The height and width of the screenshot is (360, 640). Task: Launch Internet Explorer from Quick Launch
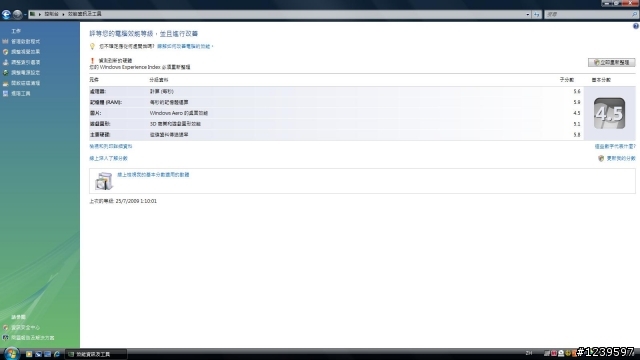pos(57,354)
